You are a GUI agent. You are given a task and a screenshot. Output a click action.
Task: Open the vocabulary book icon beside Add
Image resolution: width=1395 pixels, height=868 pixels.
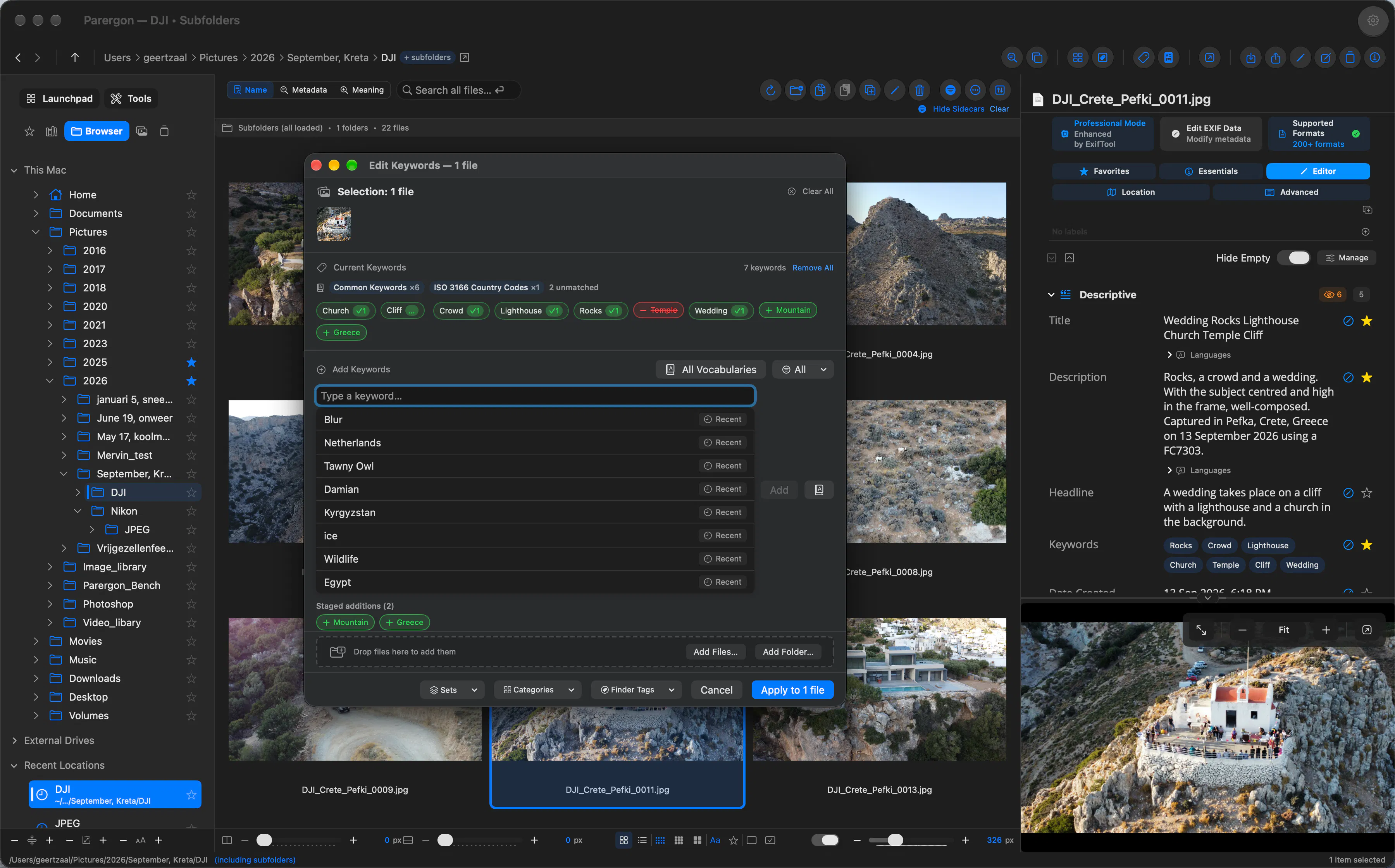pyautogui.click(x=819, y=490)
